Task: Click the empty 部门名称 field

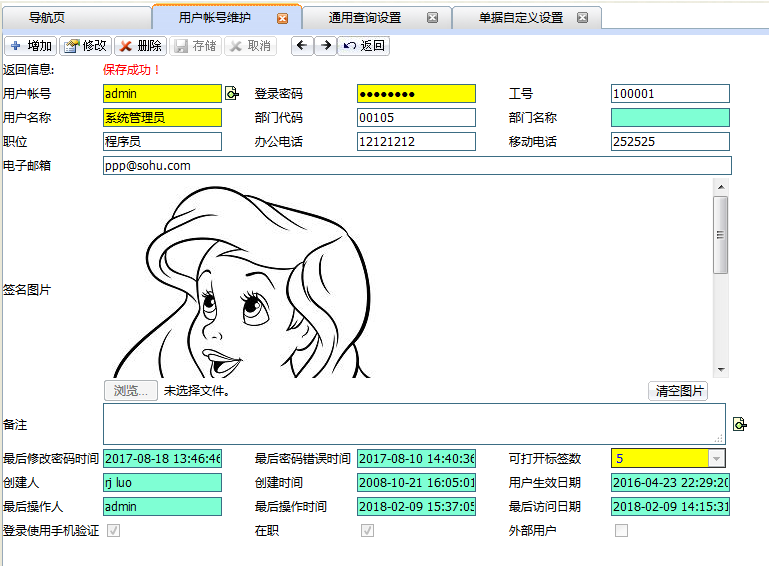Action: [x=670, y=118]
